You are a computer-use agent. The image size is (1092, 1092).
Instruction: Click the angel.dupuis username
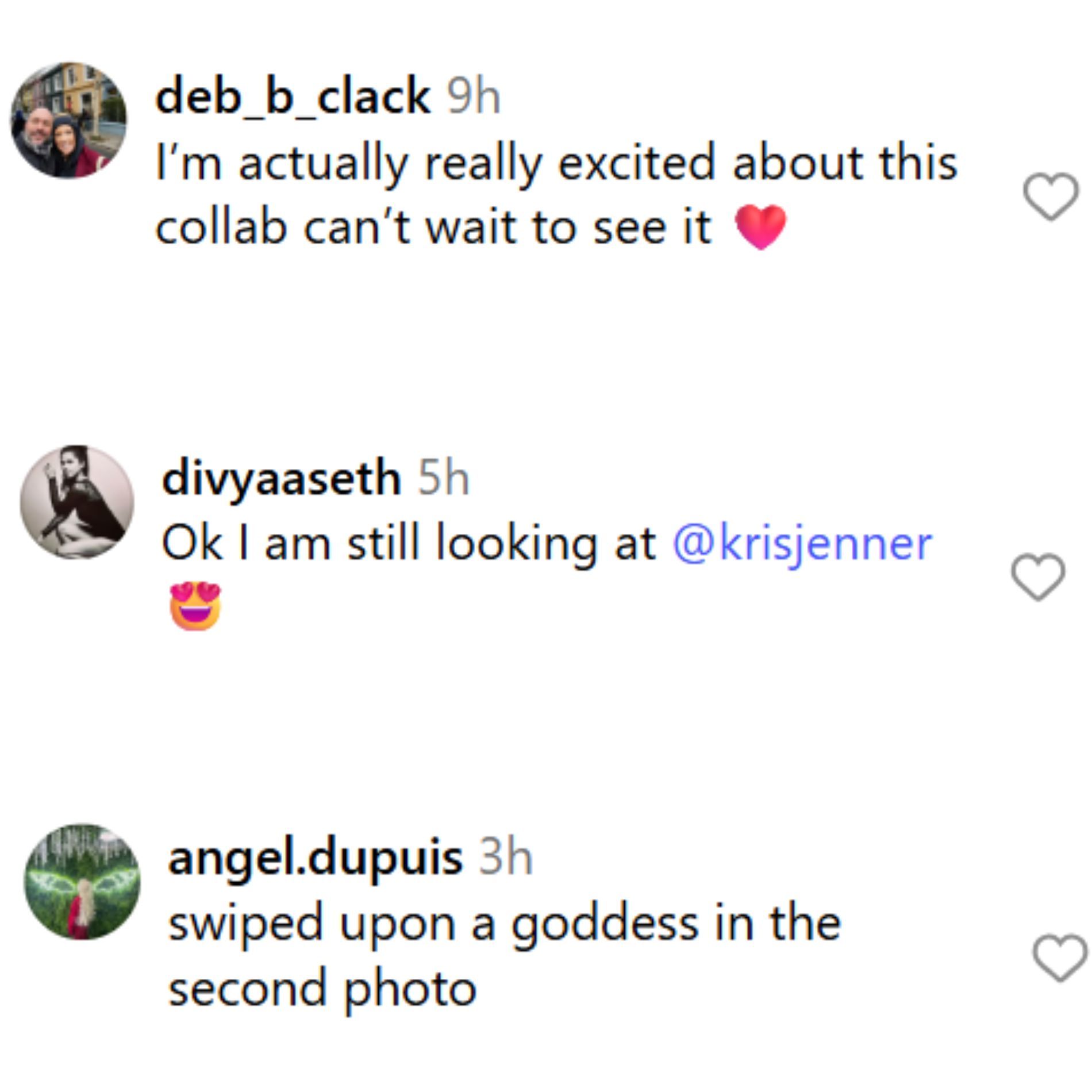pyautogui.click(x=315, y=858)
